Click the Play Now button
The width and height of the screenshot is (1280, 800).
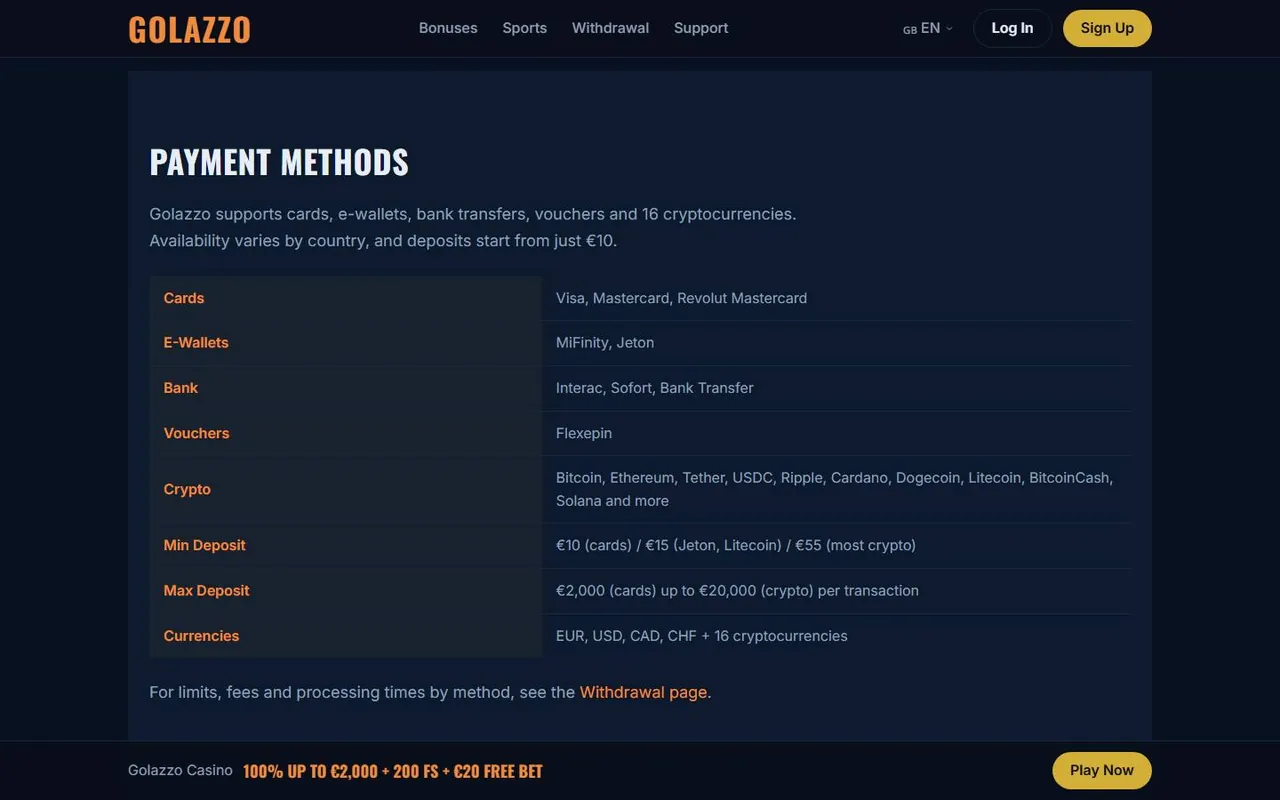[x=1102, y=770]
